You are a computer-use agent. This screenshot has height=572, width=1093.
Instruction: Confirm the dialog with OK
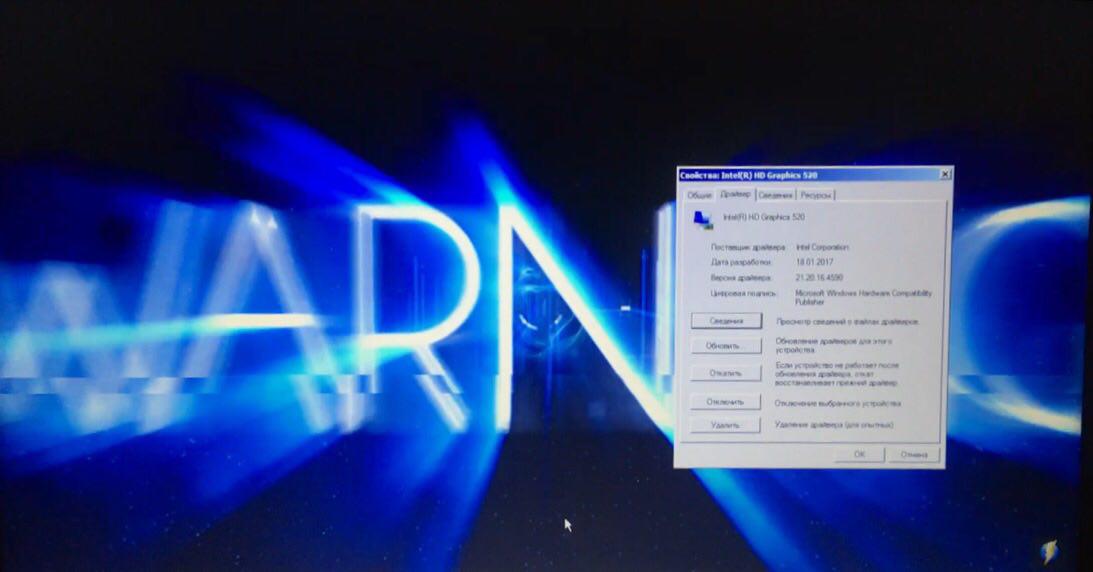pos(858,454)
